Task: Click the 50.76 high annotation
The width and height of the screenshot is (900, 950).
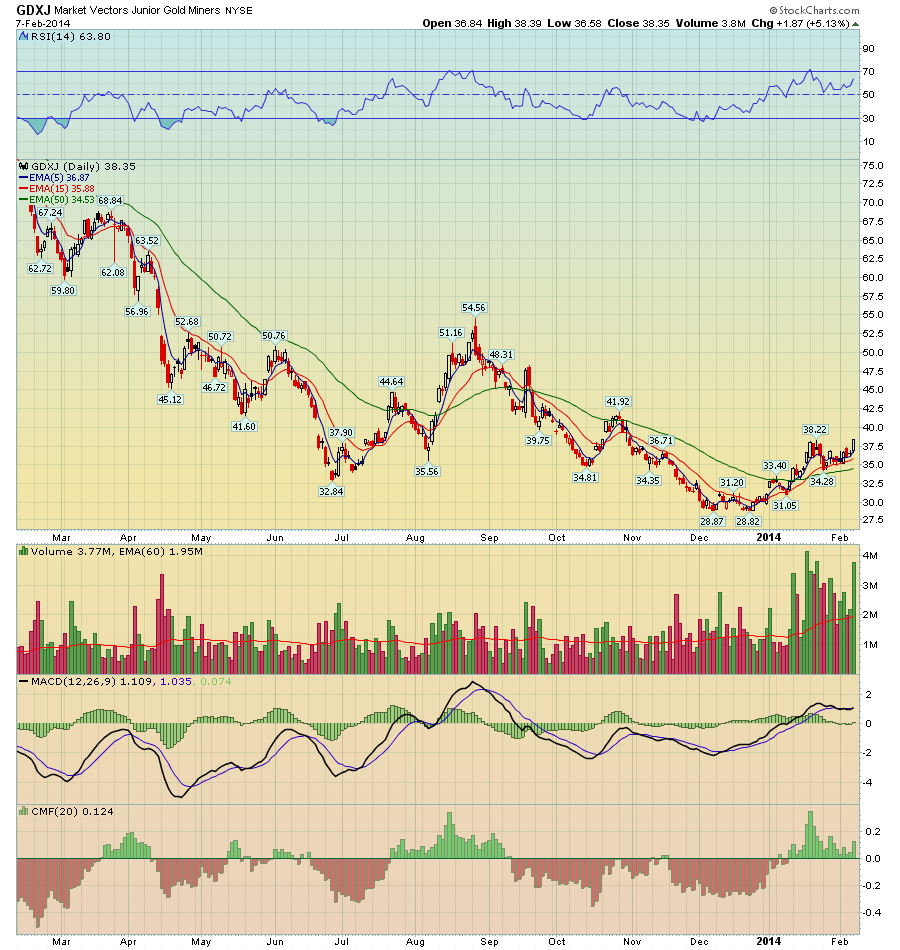Action: (x=274, y=336)
